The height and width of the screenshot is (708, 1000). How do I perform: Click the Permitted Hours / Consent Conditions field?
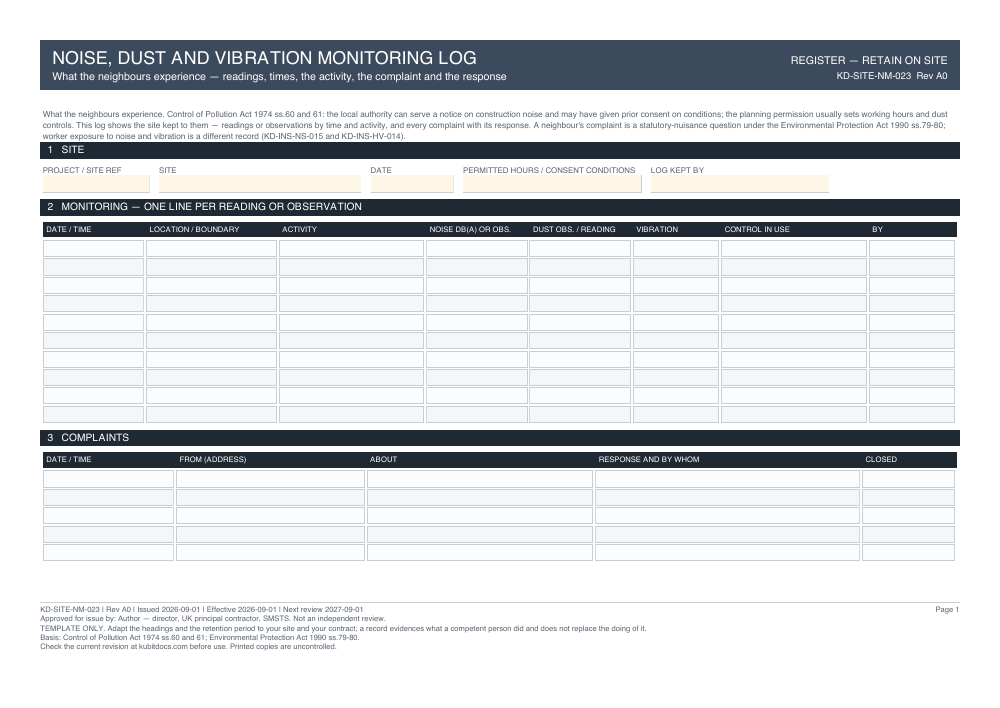click(x=552, y=184)
